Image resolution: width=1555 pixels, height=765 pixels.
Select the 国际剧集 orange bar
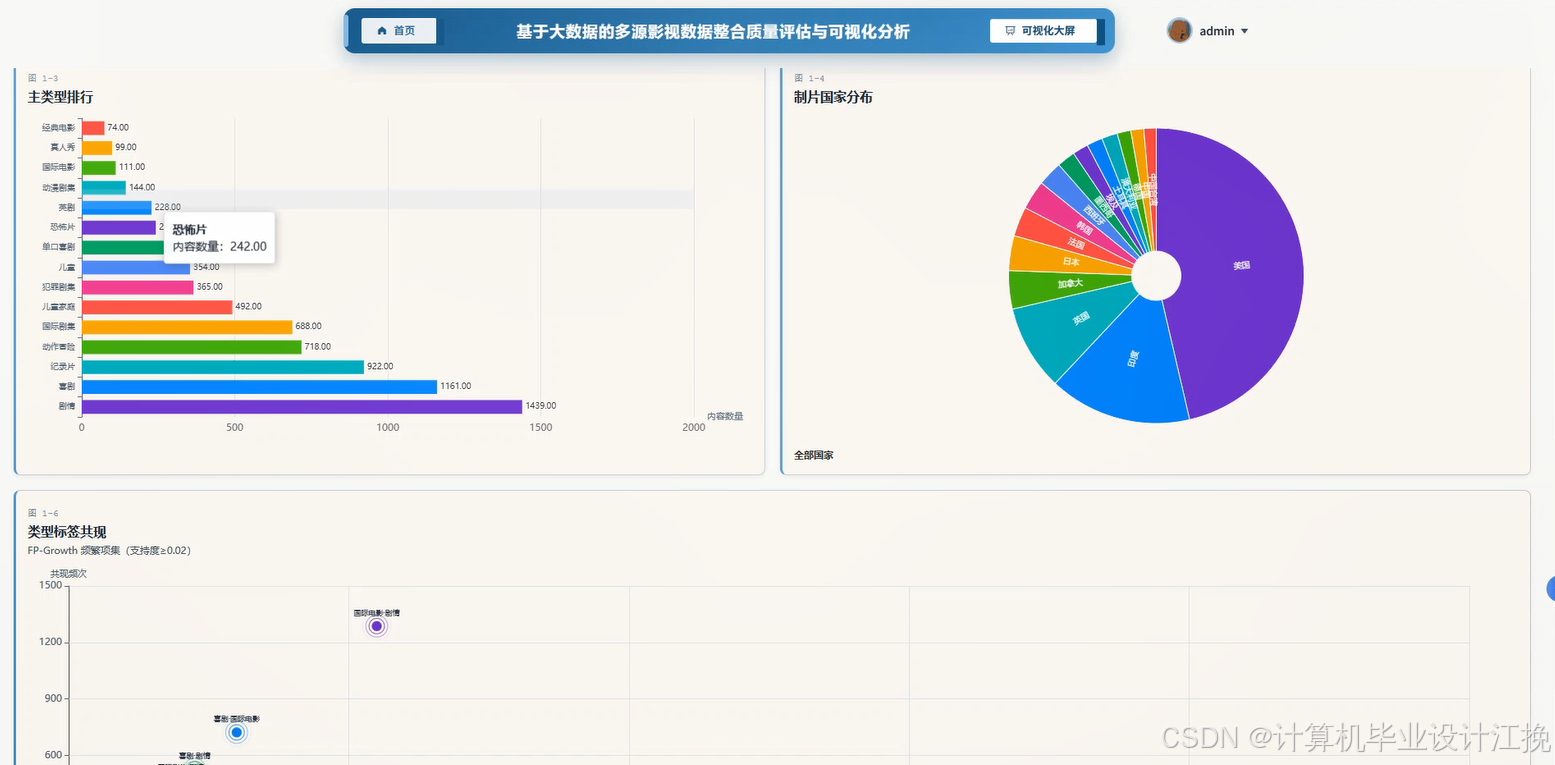pyautogui.click(x=187, y=327)
